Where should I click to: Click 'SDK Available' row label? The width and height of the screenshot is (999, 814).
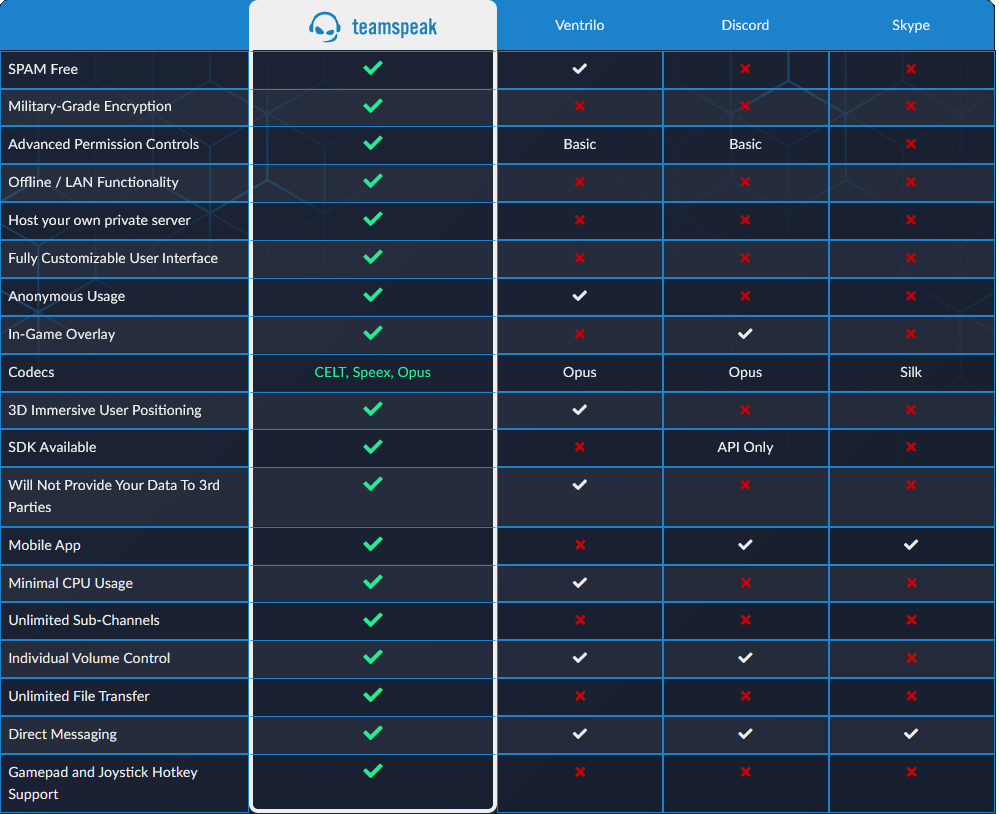click(52, 447)
